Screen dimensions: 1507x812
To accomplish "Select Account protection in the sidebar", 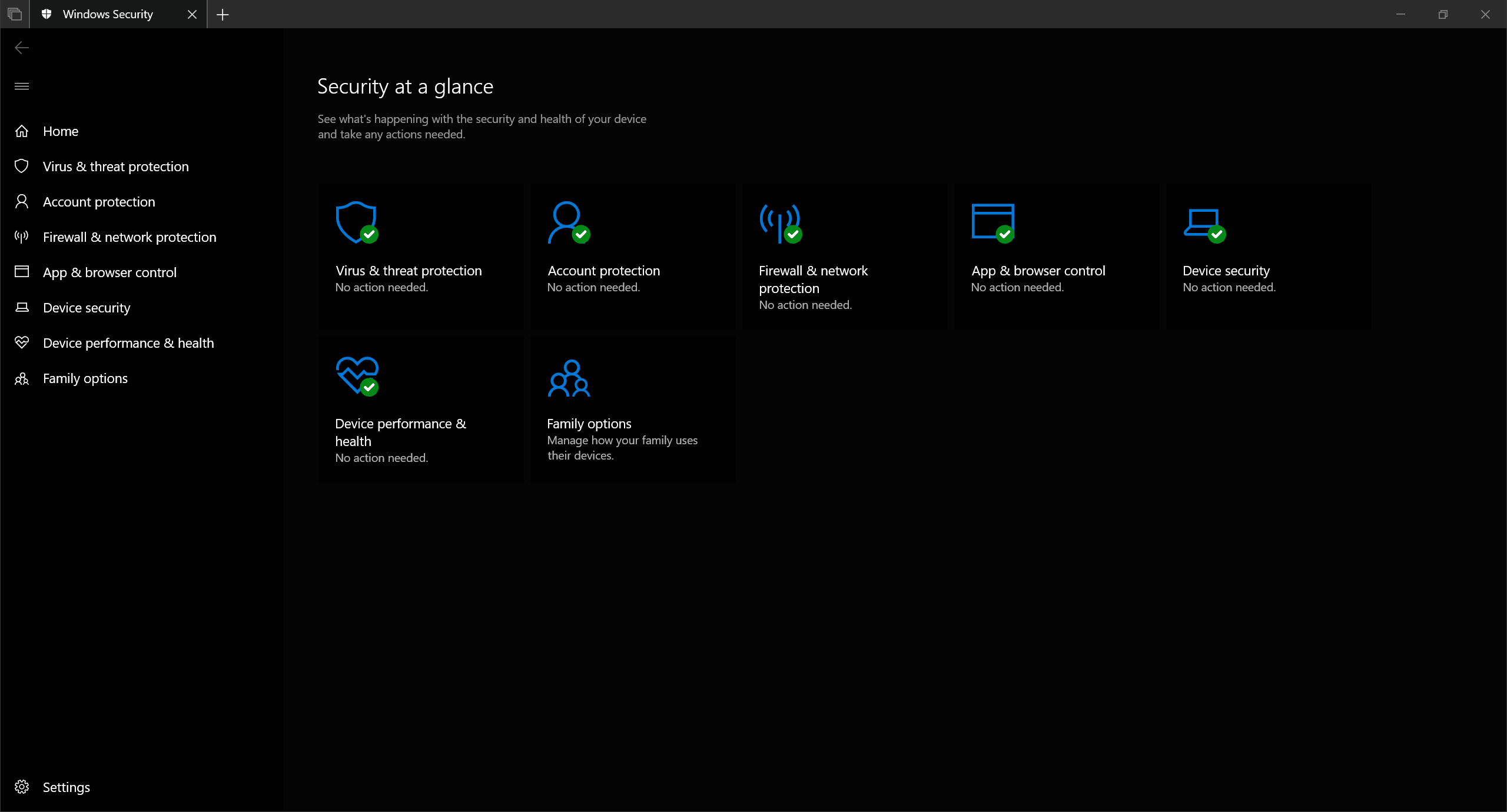I will pyautogui.click(x=99, y=202).
